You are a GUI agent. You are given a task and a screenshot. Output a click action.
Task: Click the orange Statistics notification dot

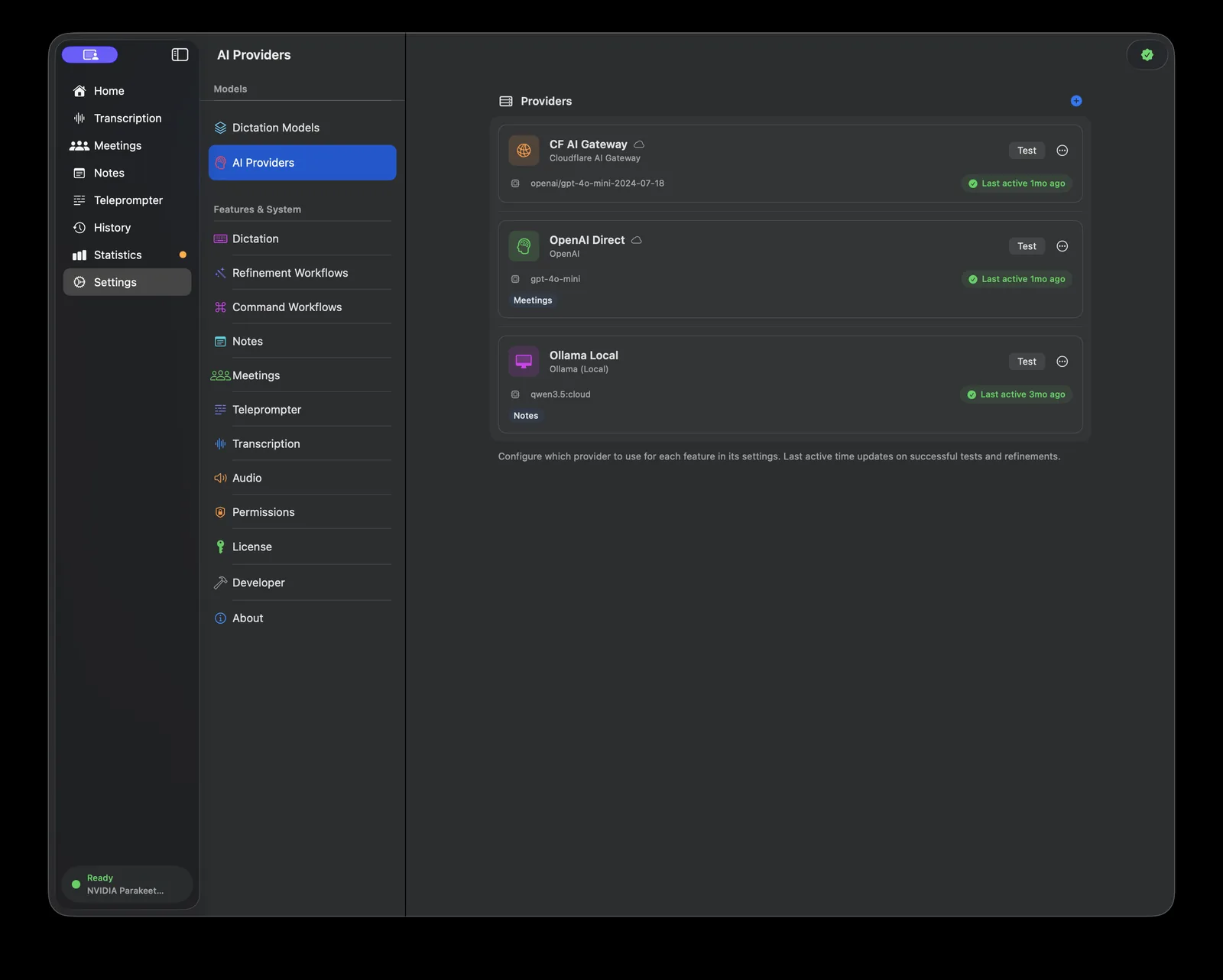[183, 255]
